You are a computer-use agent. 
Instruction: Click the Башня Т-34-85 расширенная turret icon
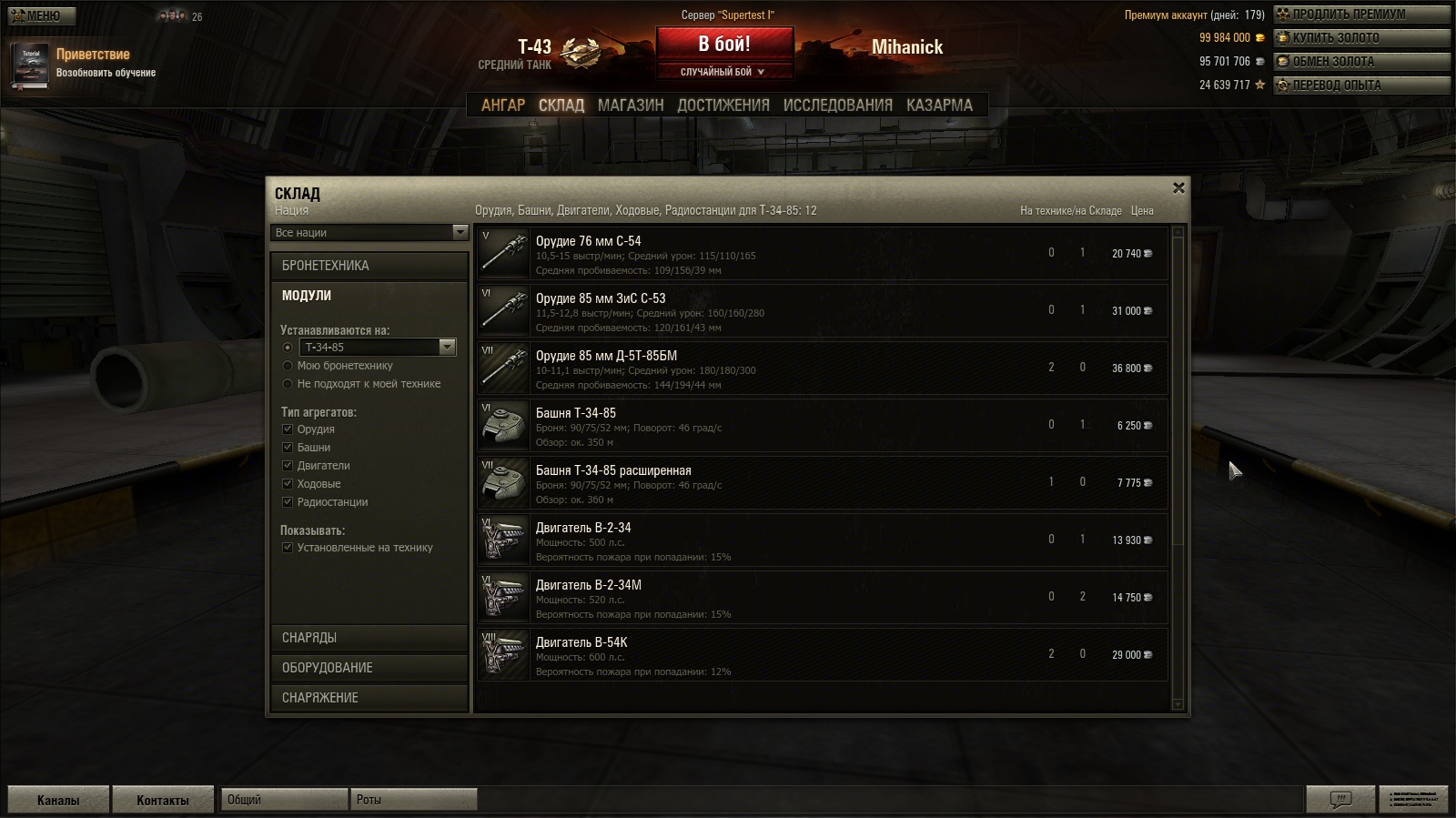[503, 482]
